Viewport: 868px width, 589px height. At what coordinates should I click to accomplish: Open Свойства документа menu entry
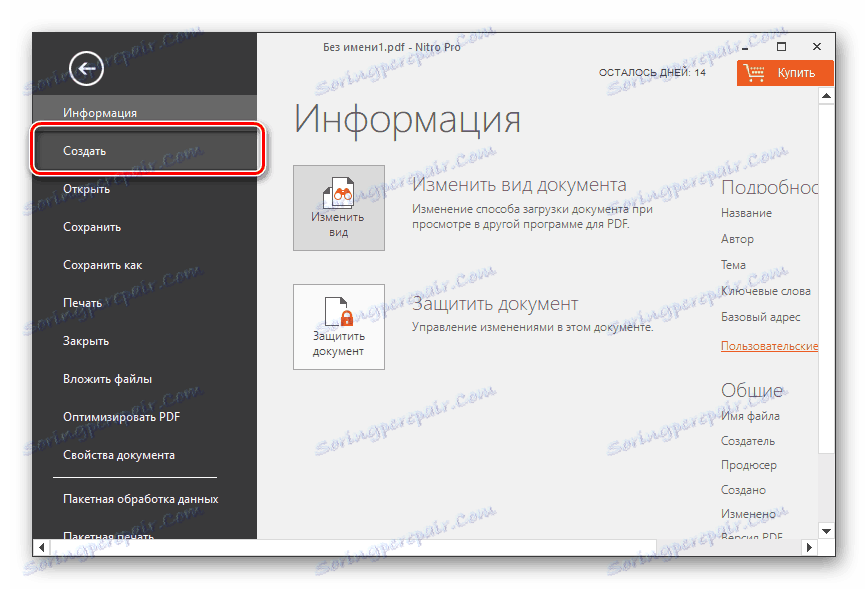144,455
